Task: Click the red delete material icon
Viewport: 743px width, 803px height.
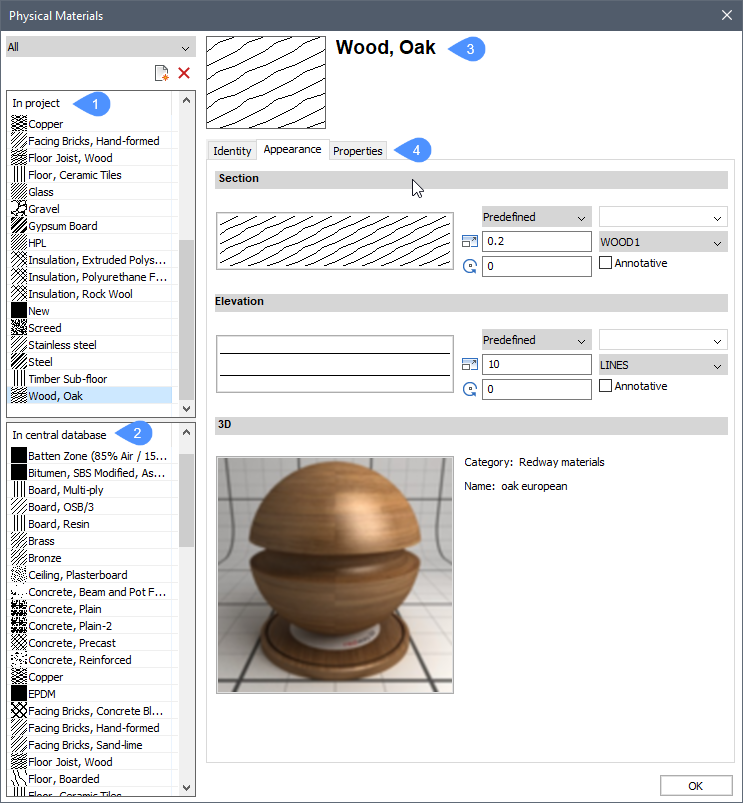Action: point(183,73)
